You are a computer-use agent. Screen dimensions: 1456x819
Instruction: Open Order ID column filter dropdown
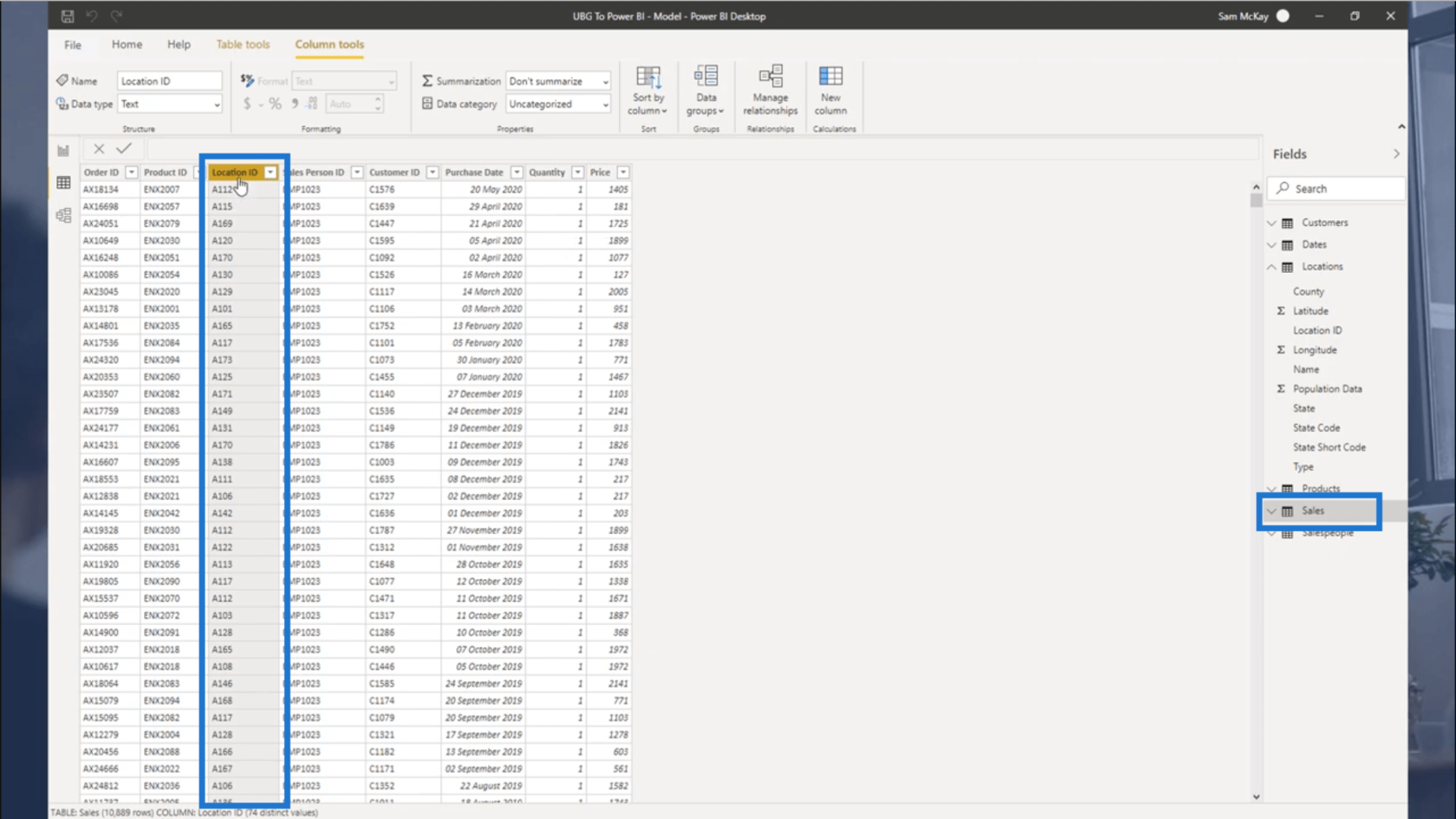point(131,172)
